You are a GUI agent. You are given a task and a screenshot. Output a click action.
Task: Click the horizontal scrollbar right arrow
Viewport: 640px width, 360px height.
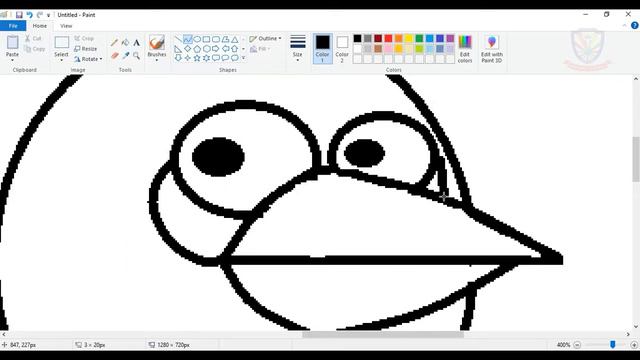[628, 334]
